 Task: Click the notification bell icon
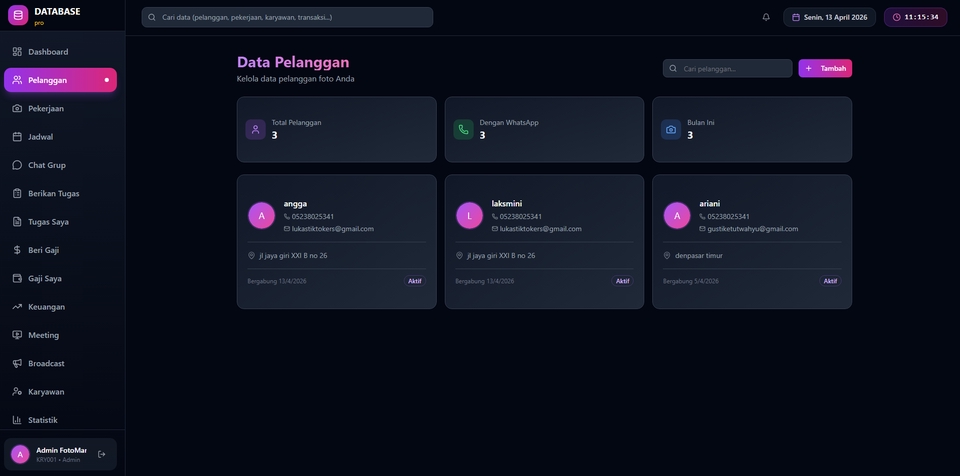pos(766,17)
